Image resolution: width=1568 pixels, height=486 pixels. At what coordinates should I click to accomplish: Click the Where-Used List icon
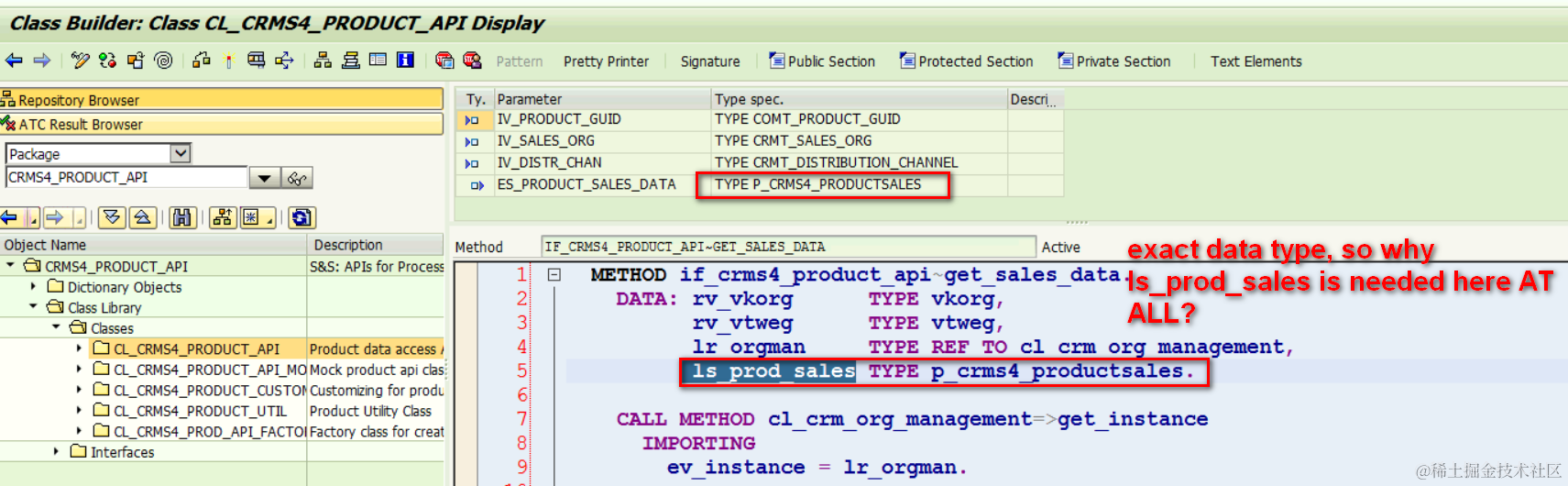coord(257,61)
